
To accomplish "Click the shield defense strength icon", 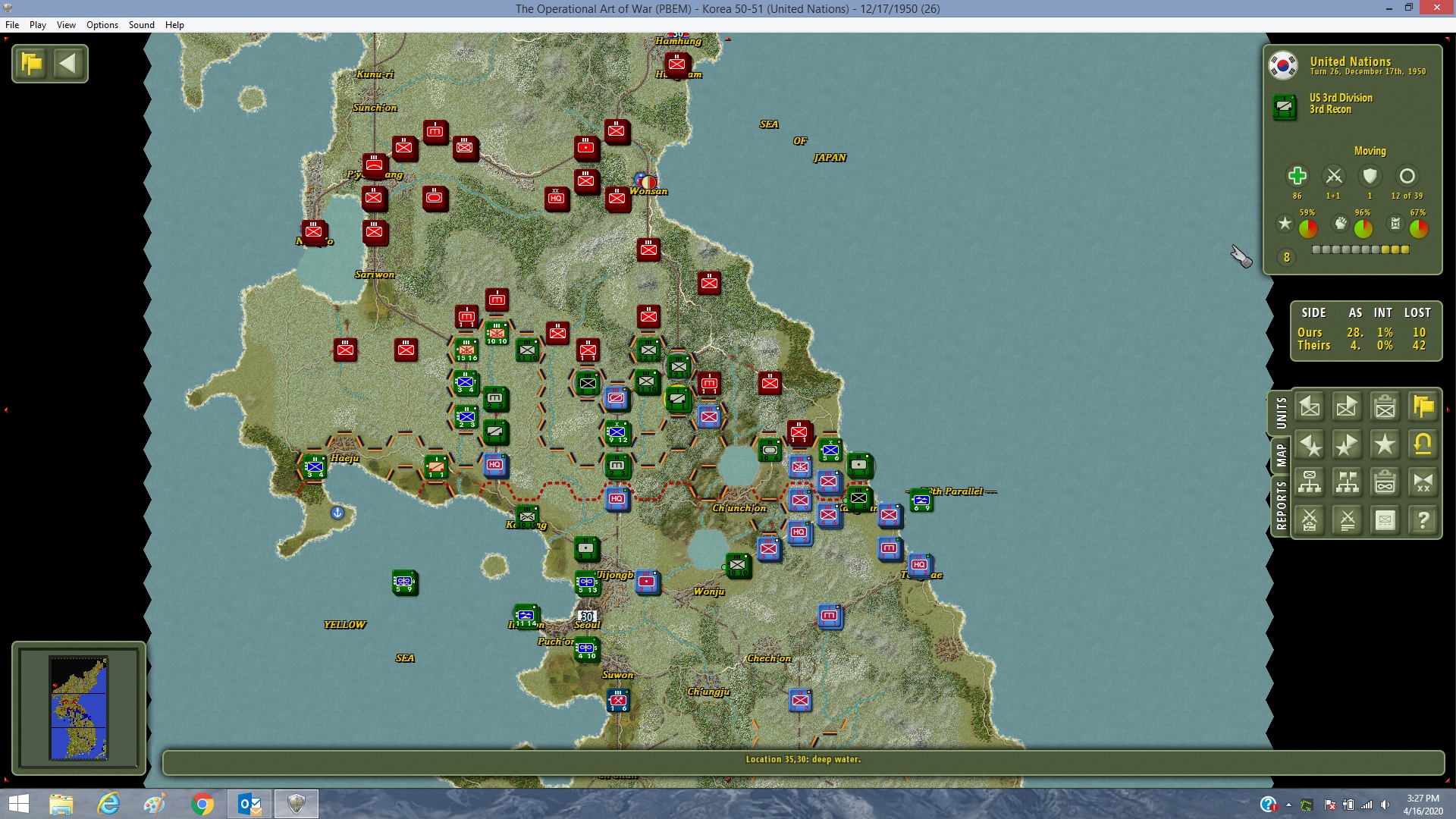I will pyautogui.click(x=1370, y=176).
